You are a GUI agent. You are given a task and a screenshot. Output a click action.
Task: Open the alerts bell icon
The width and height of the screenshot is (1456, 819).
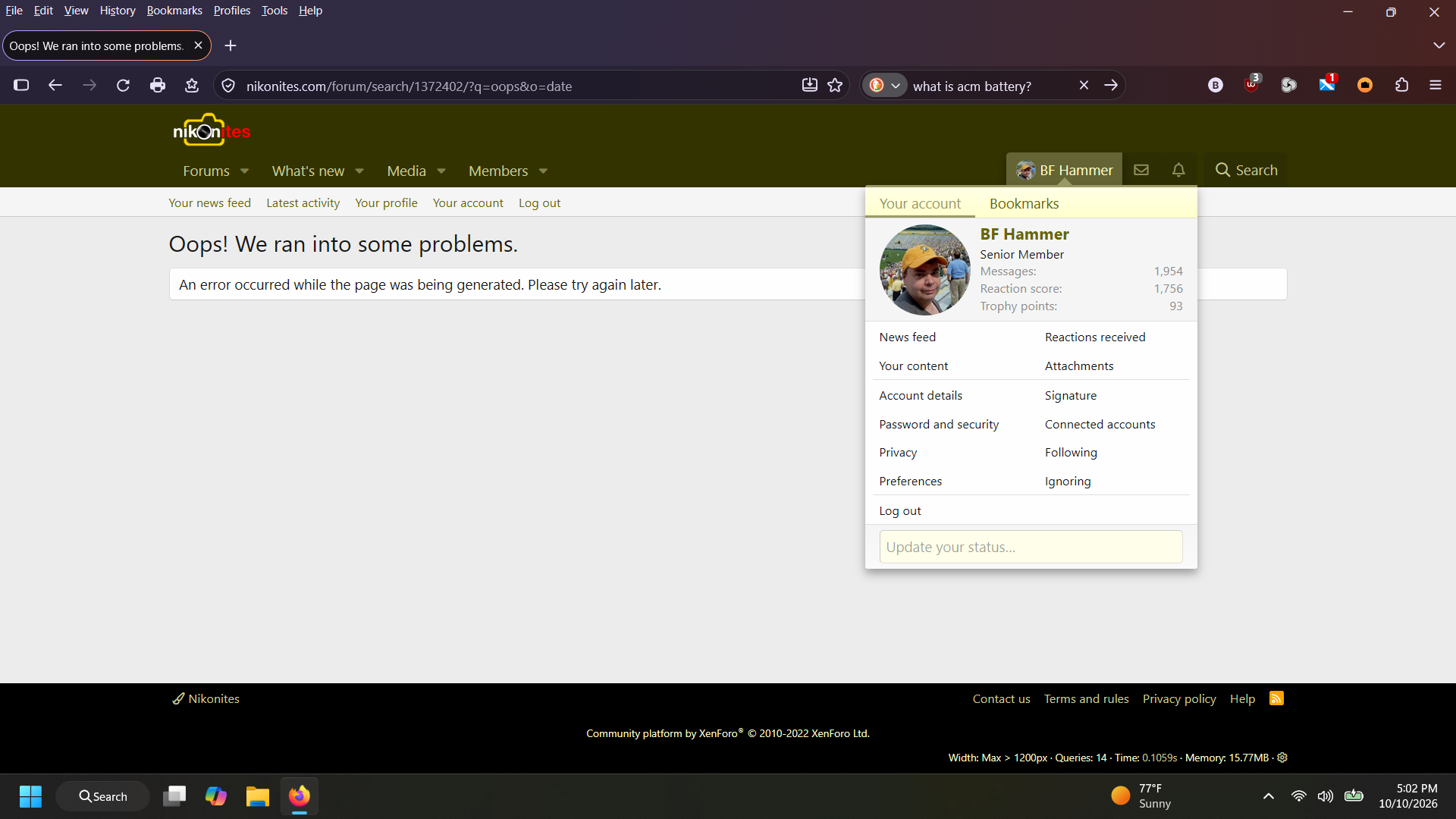tap(1178, 170)
